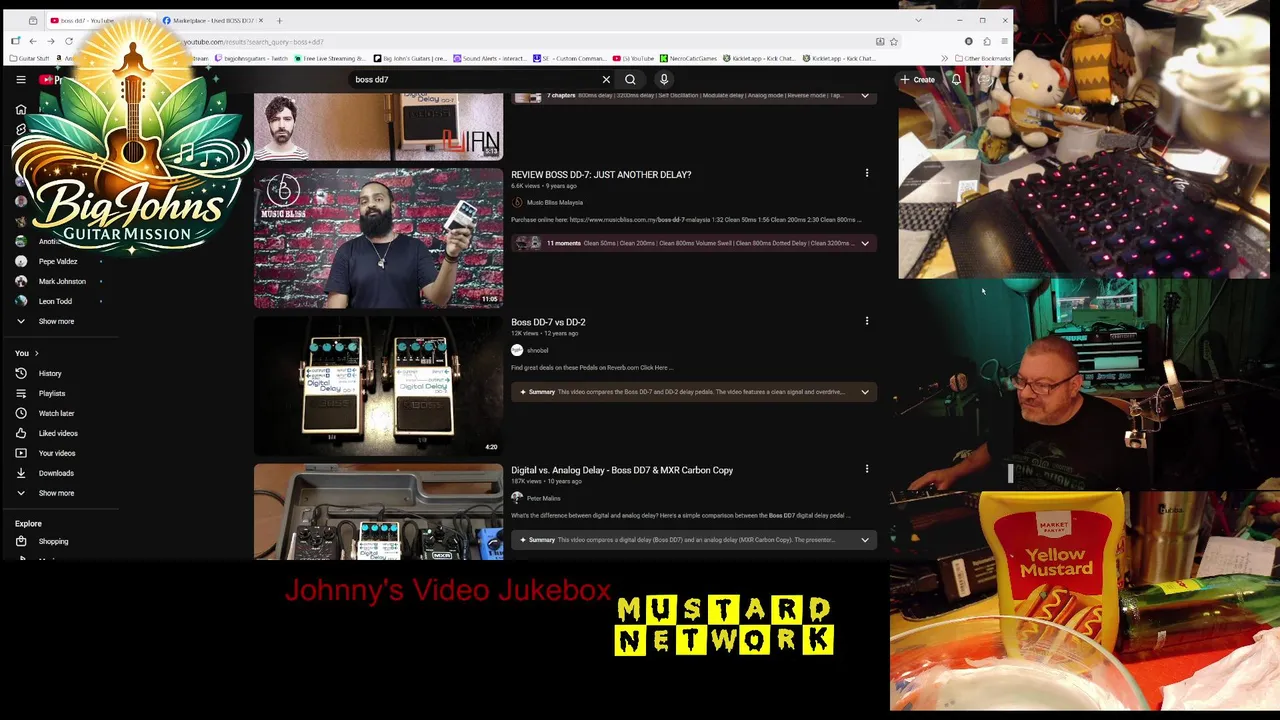Open a new browser tab with plus
This screenshot has height=720, width=1280.
[x=279, y=20]
